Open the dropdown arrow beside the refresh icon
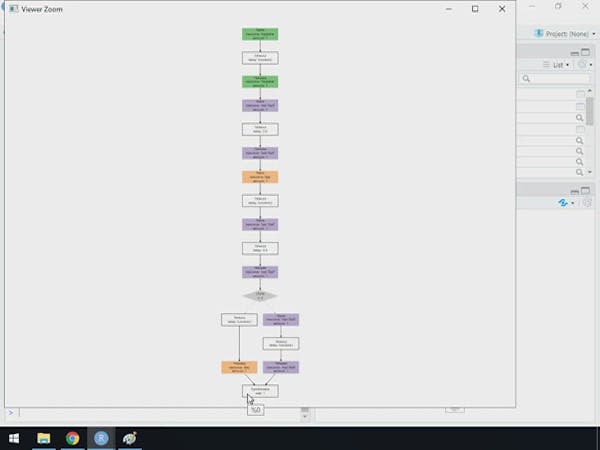 (591, 65)
